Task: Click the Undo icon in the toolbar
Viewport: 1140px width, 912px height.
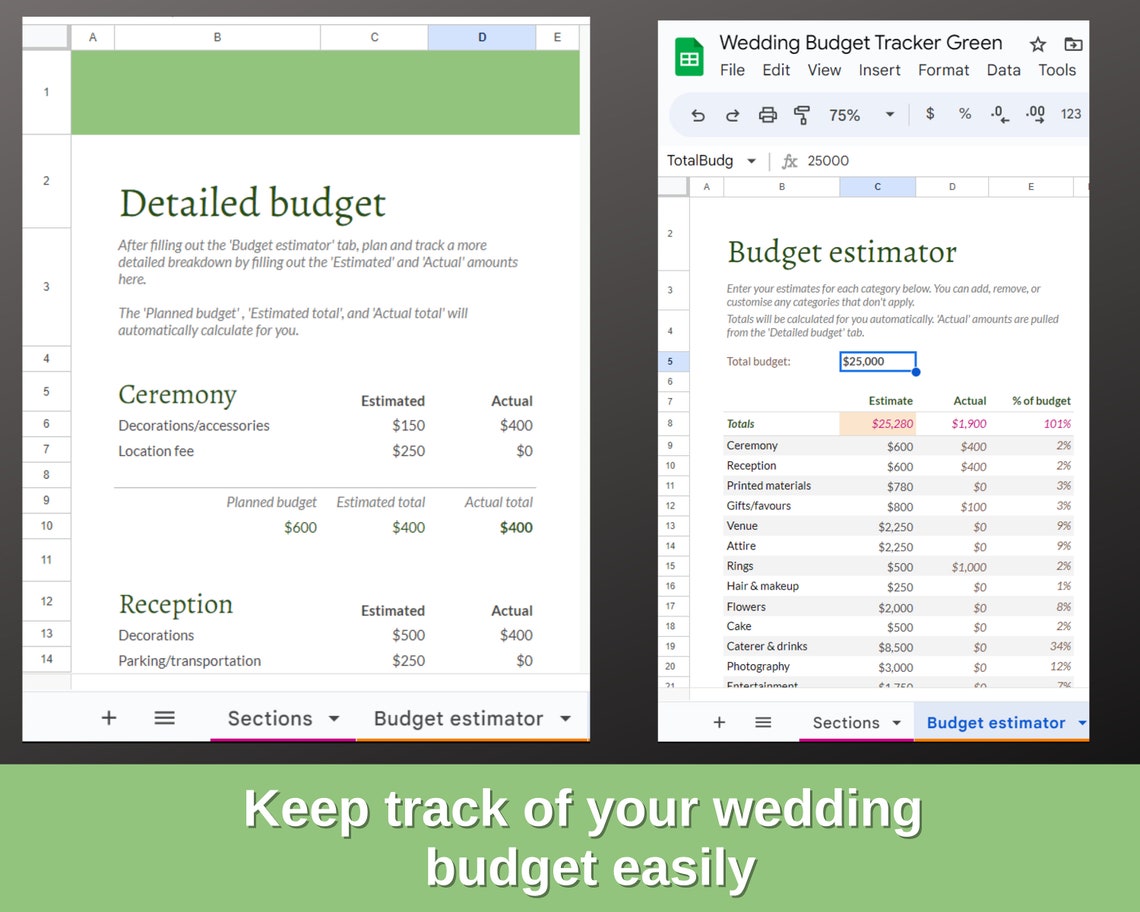Action: pos(698,115)
